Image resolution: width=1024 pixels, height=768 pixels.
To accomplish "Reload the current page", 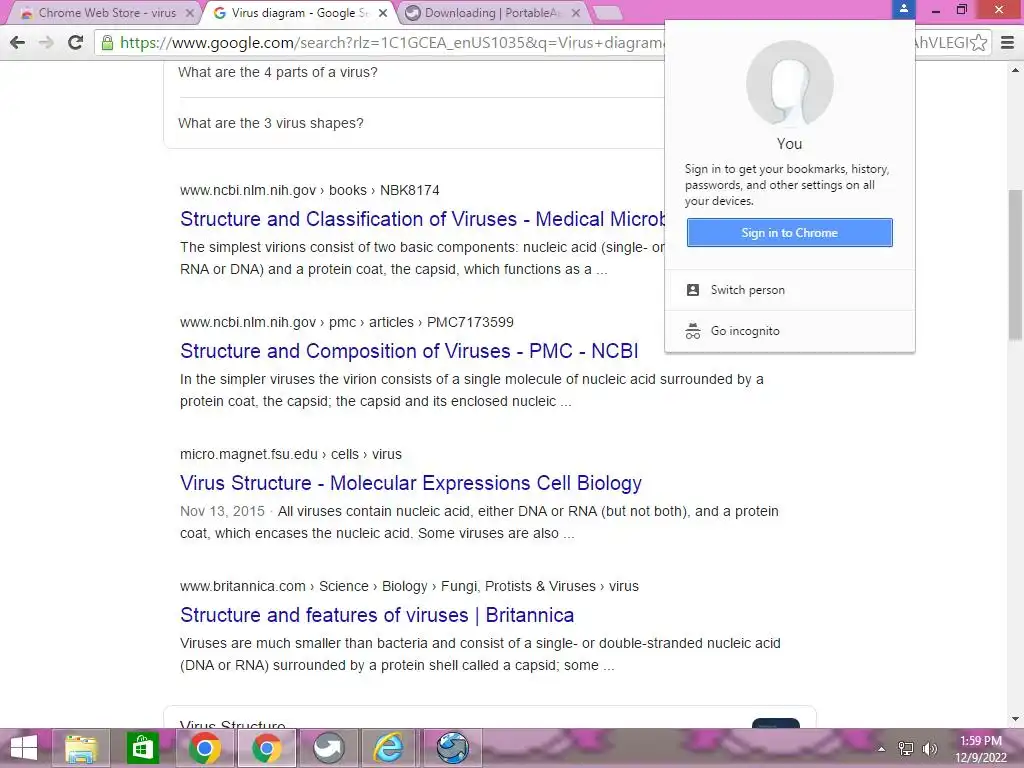I will coord(76,43).
